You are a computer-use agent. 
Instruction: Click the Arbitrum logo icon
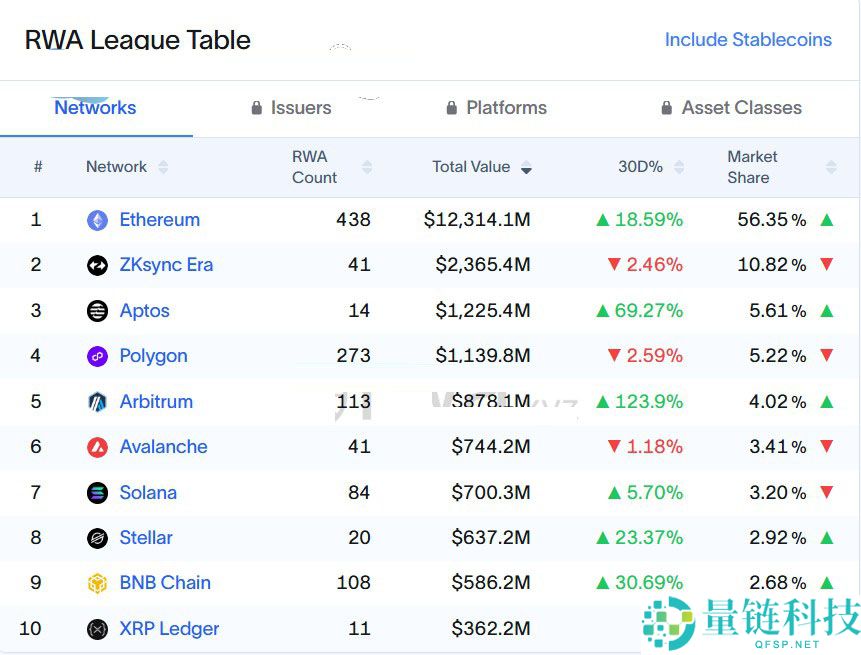[97, 402]
